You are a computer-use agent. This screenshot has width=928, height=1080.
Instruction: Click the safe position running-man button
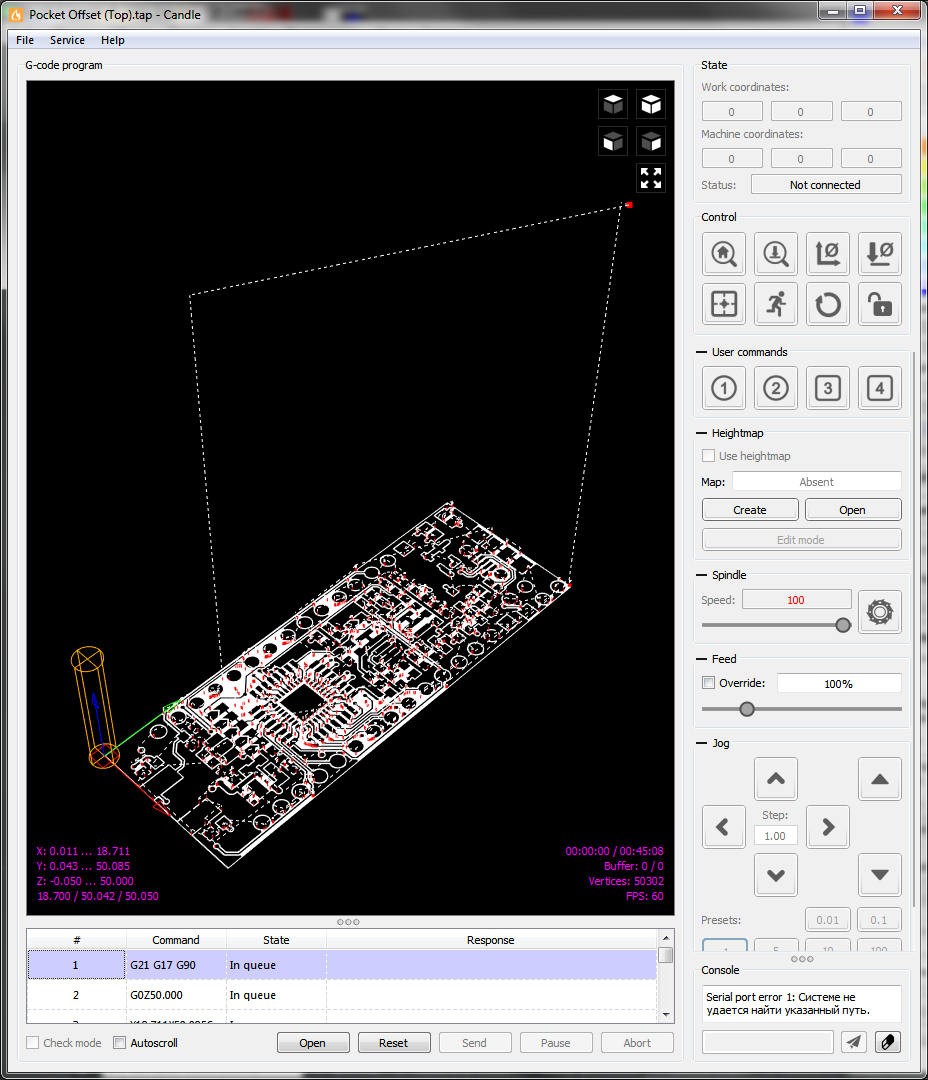[x=776, y=304]
